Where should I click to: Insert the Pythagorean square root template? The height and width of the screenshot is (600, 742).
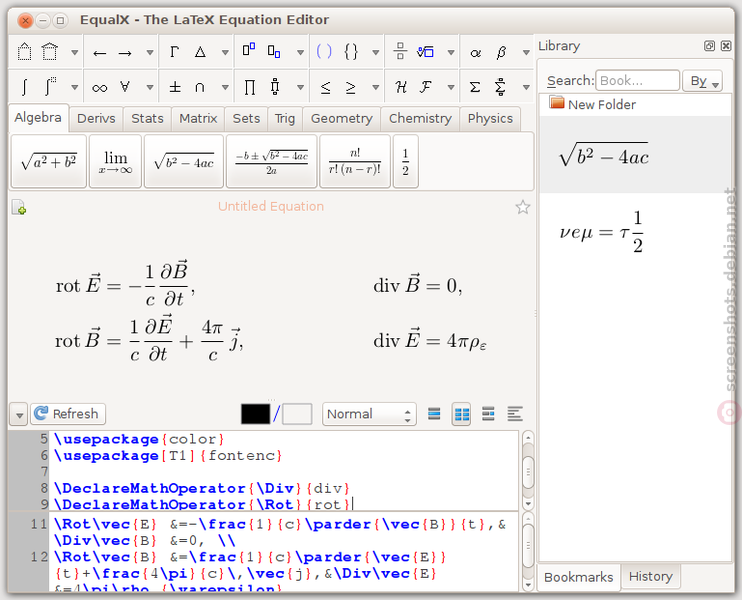click(x=49, y=161)
